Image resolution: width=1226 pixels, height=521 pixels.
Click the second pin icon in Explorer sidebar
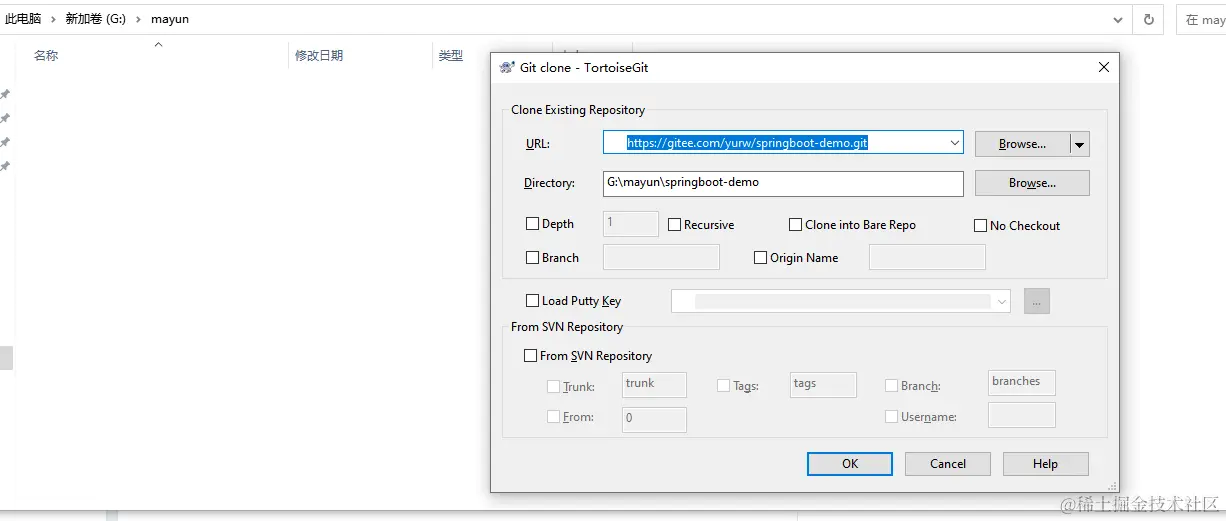[5, 118]
